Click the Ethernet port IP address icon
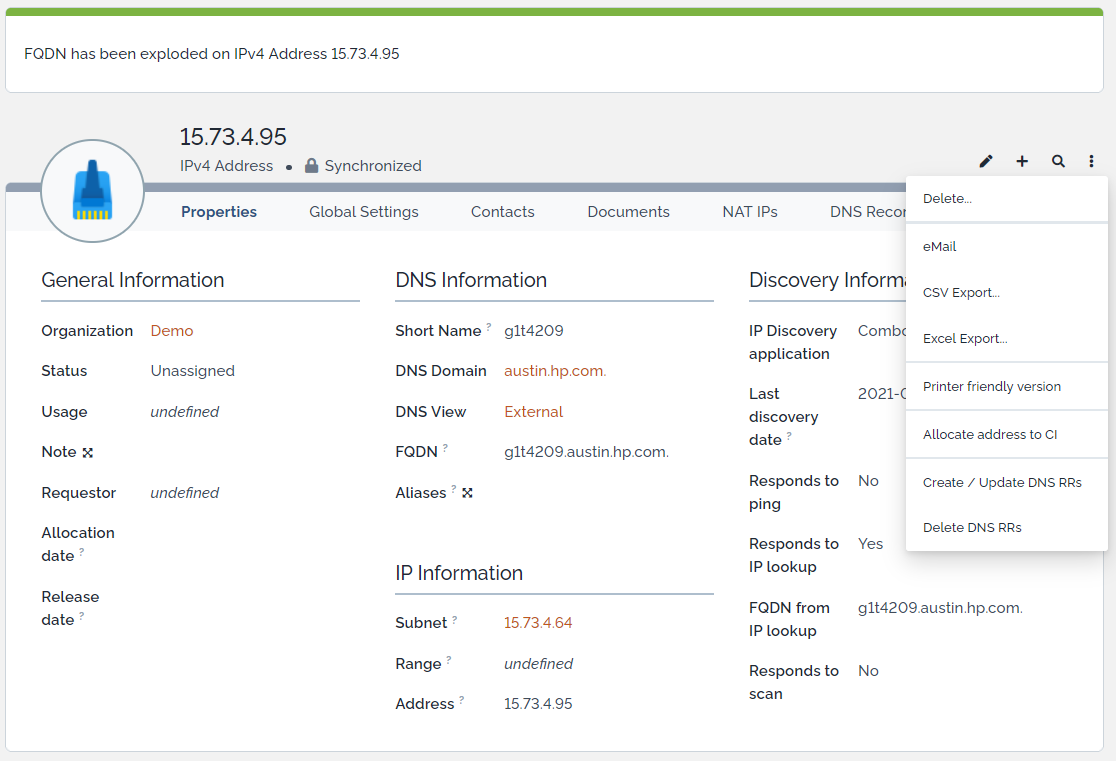The image size is (1116, 761). [92, 191]
